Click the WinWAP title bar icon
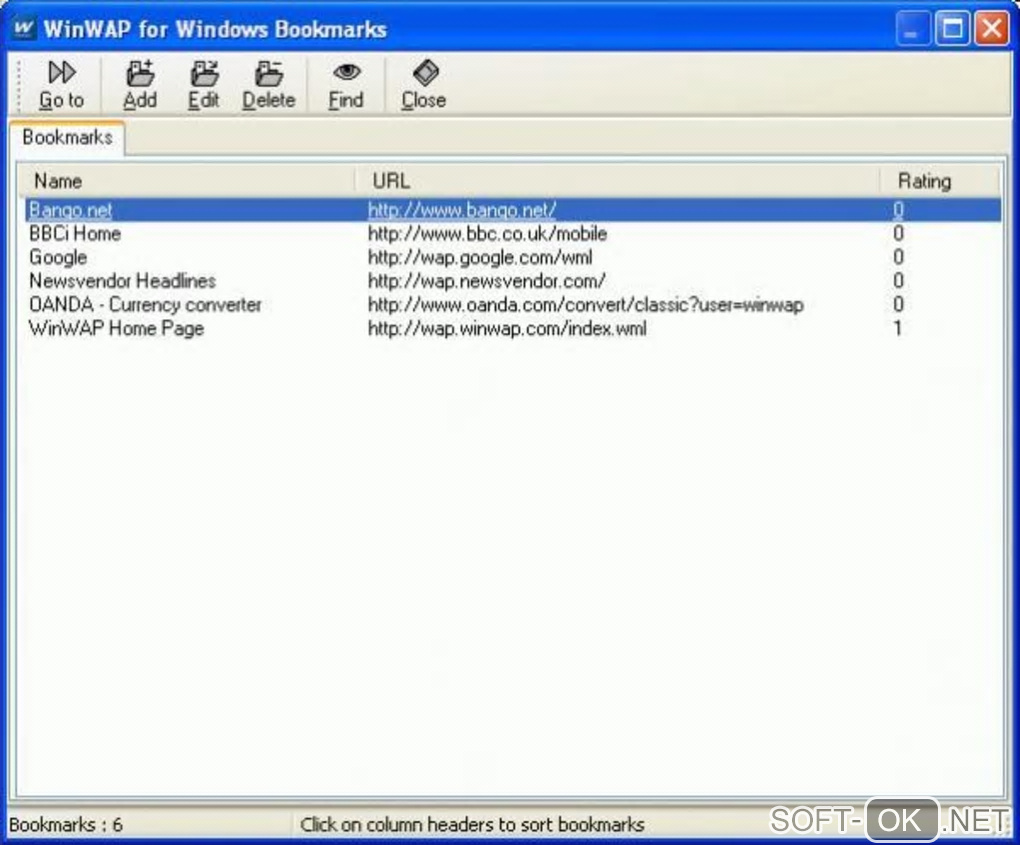Image resolution: width=1020 pixels, height=845 pixels. coord(24,29)
